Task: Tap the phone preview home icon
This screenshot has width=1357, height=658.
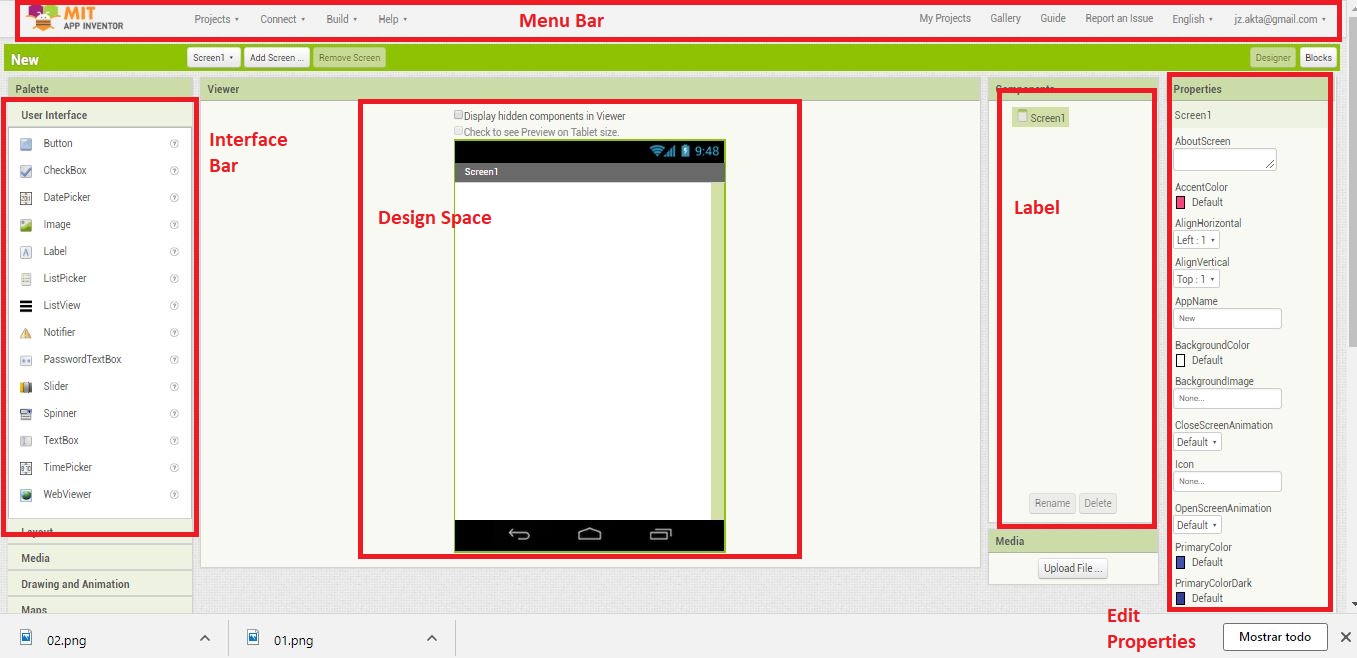Action: coord(590,535)
